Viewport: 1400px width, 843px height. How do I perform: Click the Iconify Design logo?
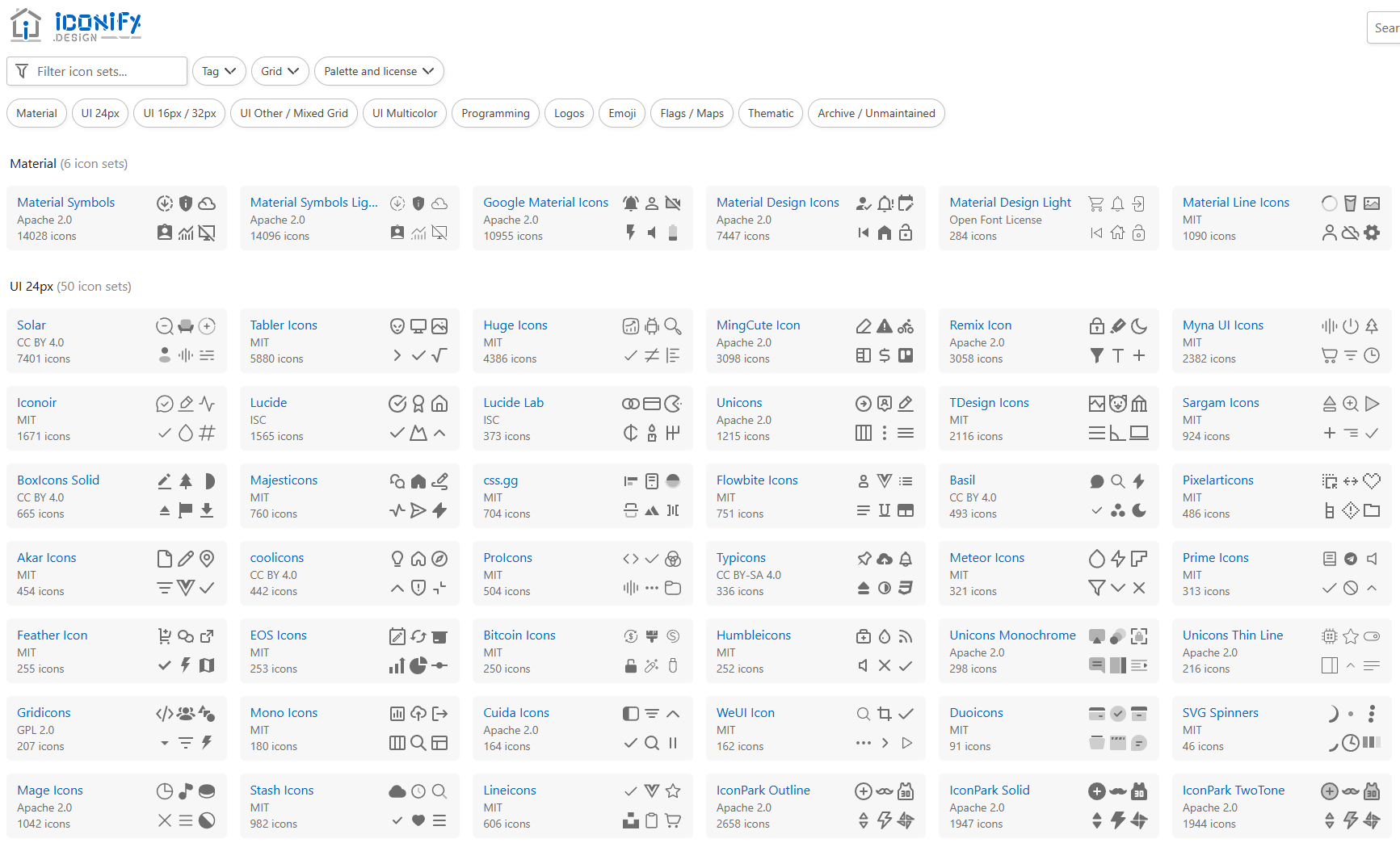pos(76,25)
